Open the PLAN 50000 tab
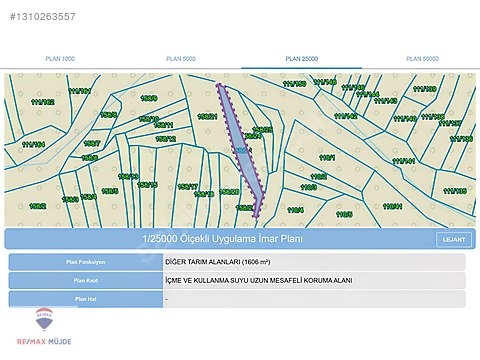 [422, 59]
